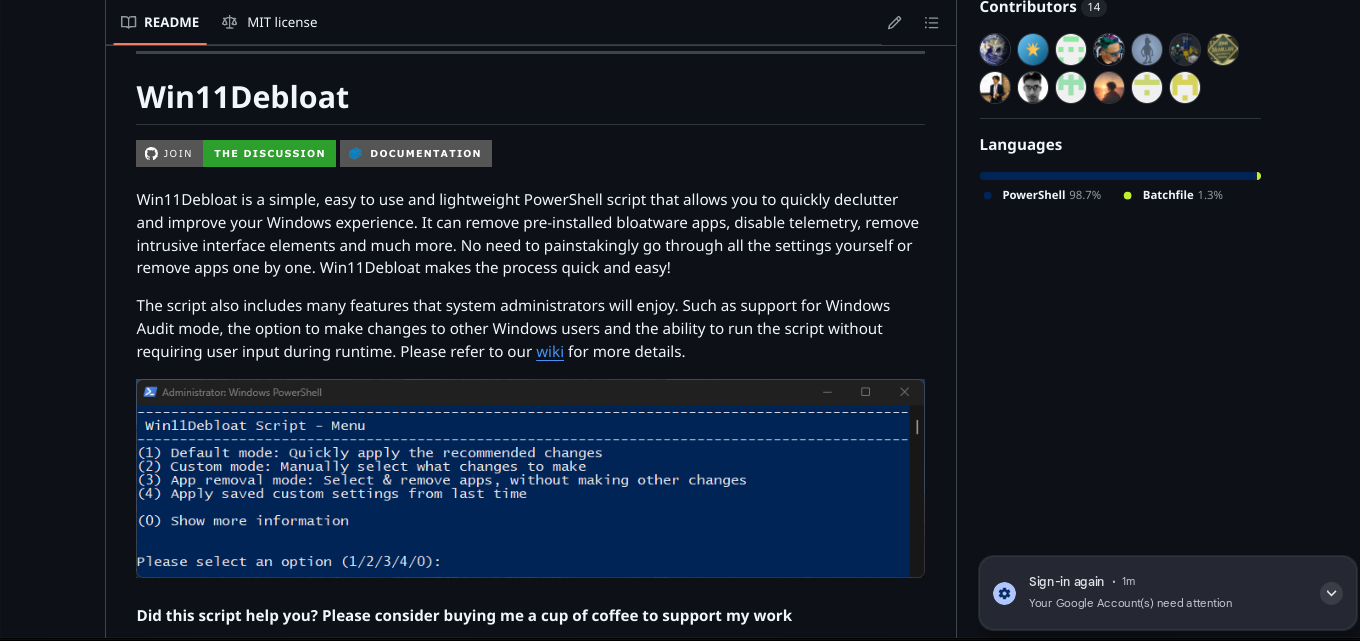
Task: Click the pencil edit README icon
Action: click(894, 22)
